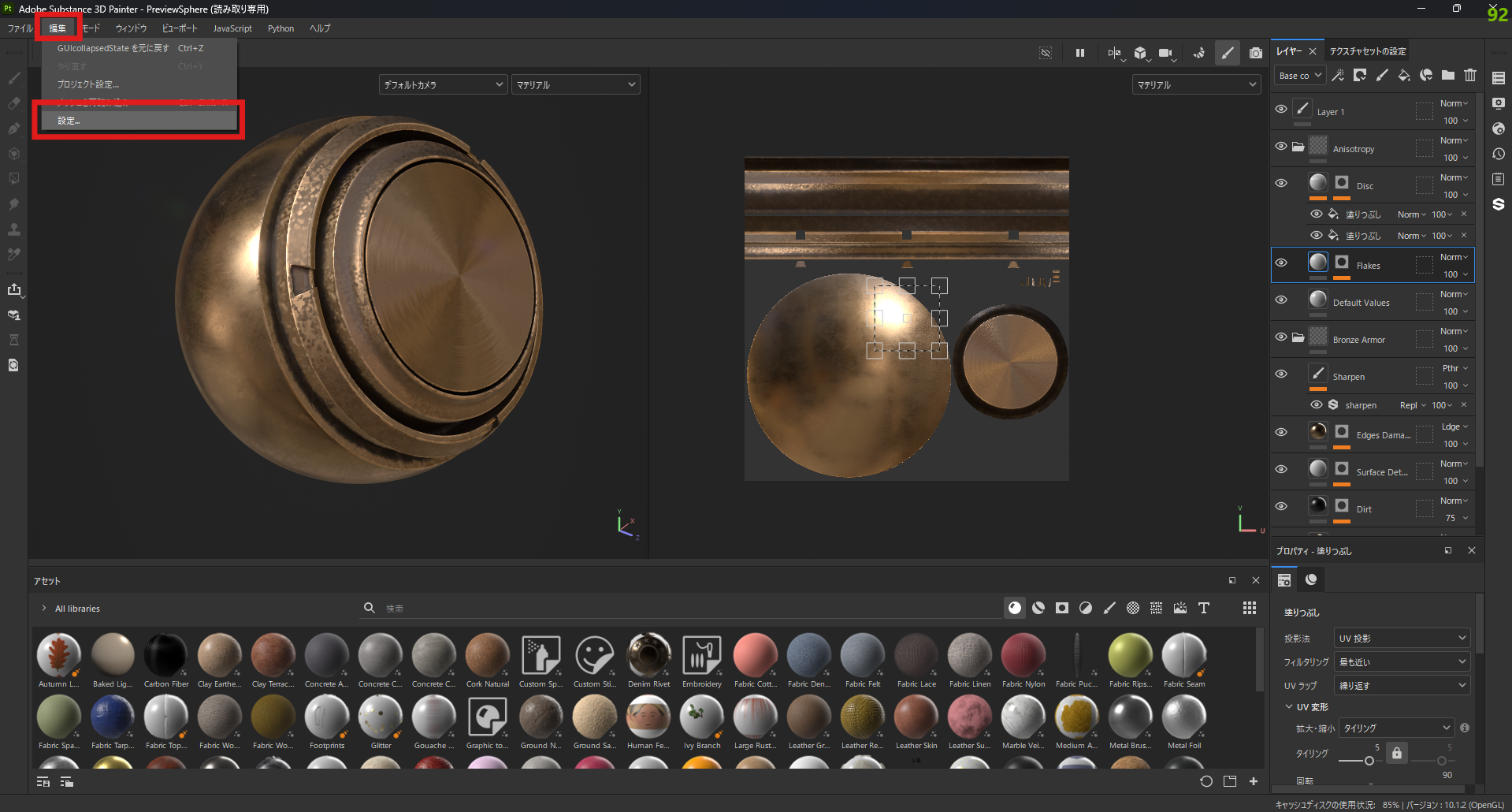The height and width of the screenshot is (812, 1512).
Task: Click the camera snapshot icon in viewport toolbar
Action: point(1256,54)
